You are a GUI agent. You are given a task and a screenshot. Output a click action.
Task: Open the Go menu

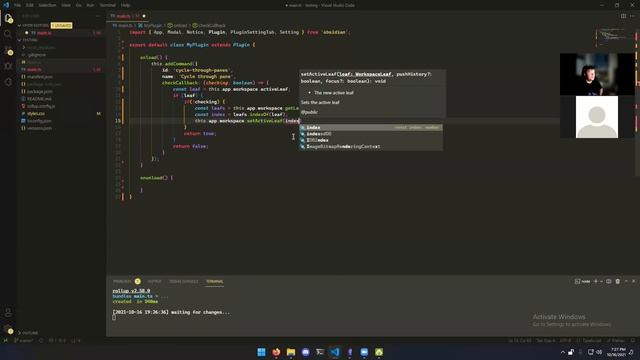click(79, 5)
